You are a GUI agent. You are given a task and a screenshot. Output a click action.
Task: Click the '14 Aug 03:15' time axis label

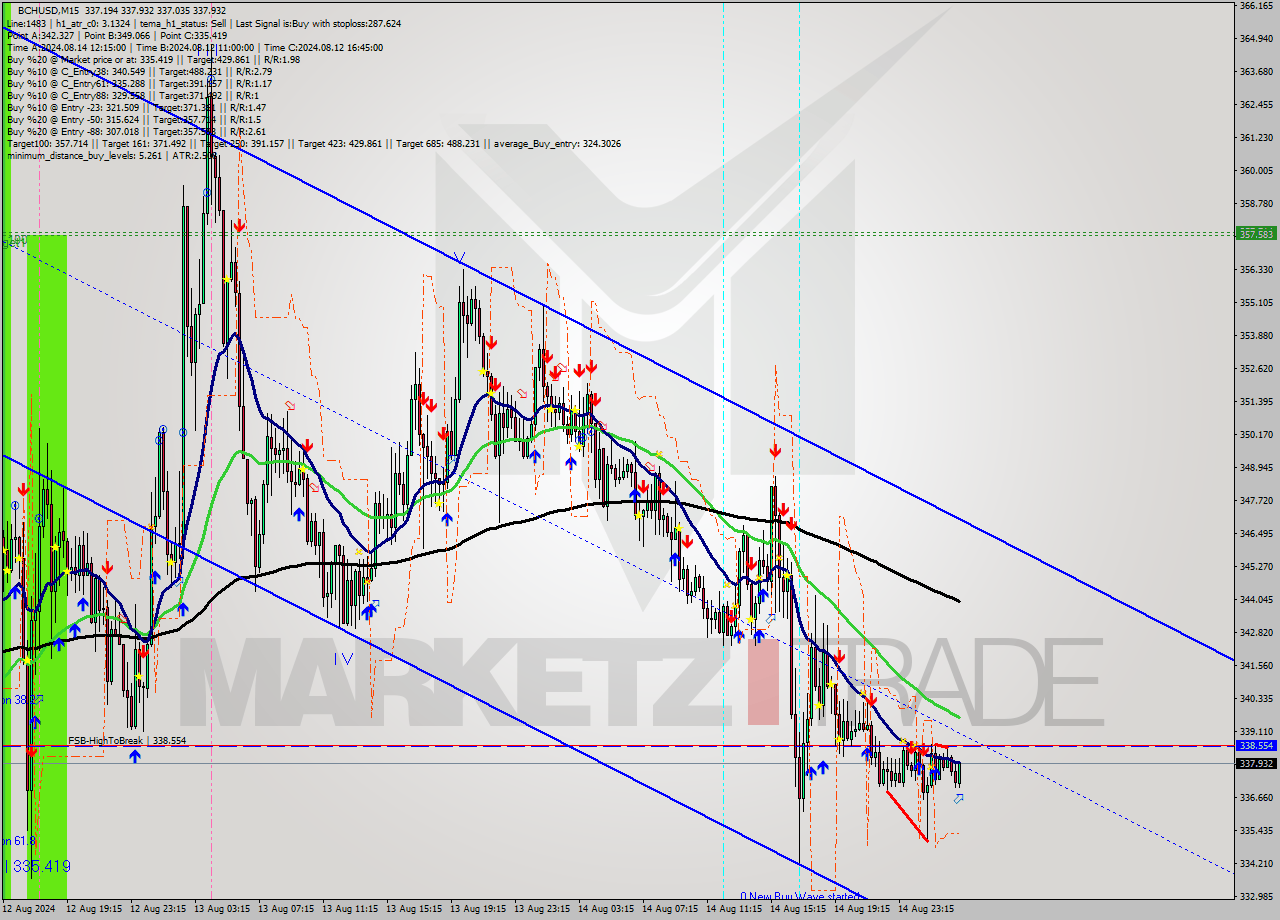point(606,910)
